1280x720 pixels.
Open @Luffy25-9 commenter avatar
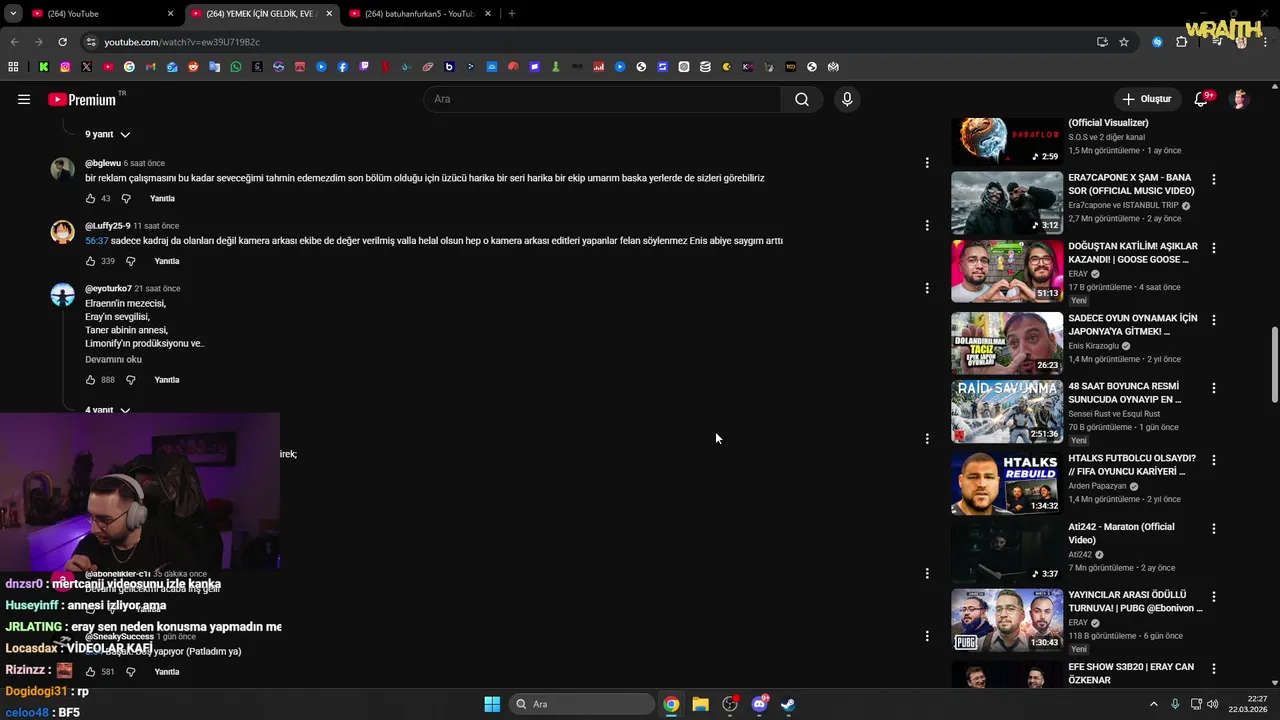62,232
